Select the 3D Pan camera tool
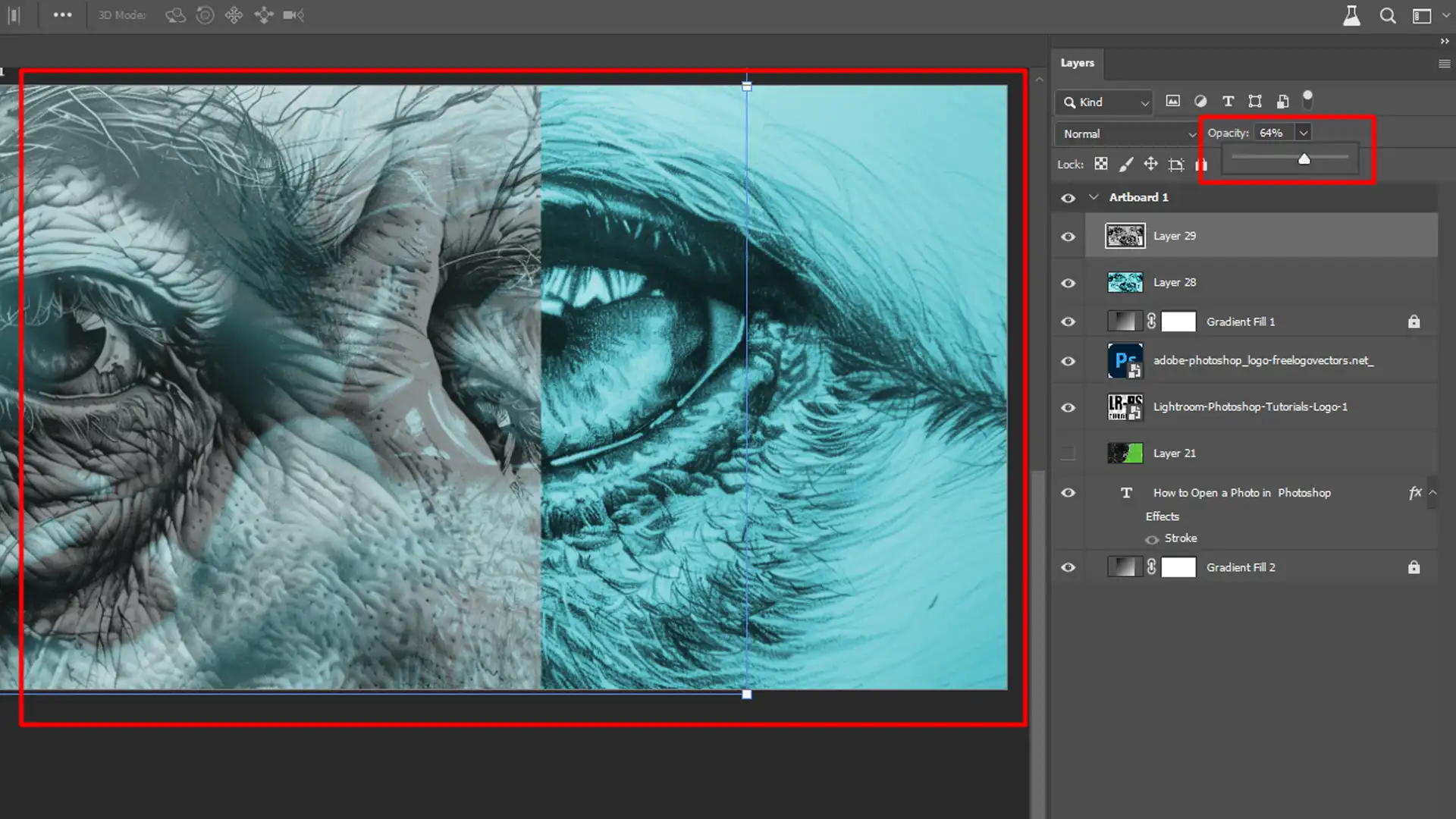 pos(234,15)
